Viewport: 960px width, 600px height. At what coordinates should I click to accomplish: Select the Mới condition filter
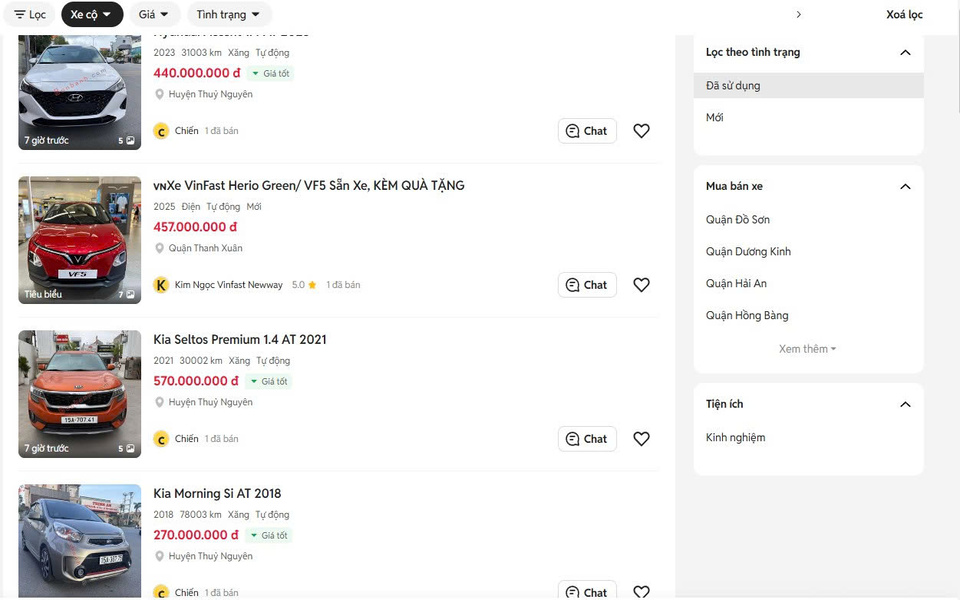click(715, 118)
